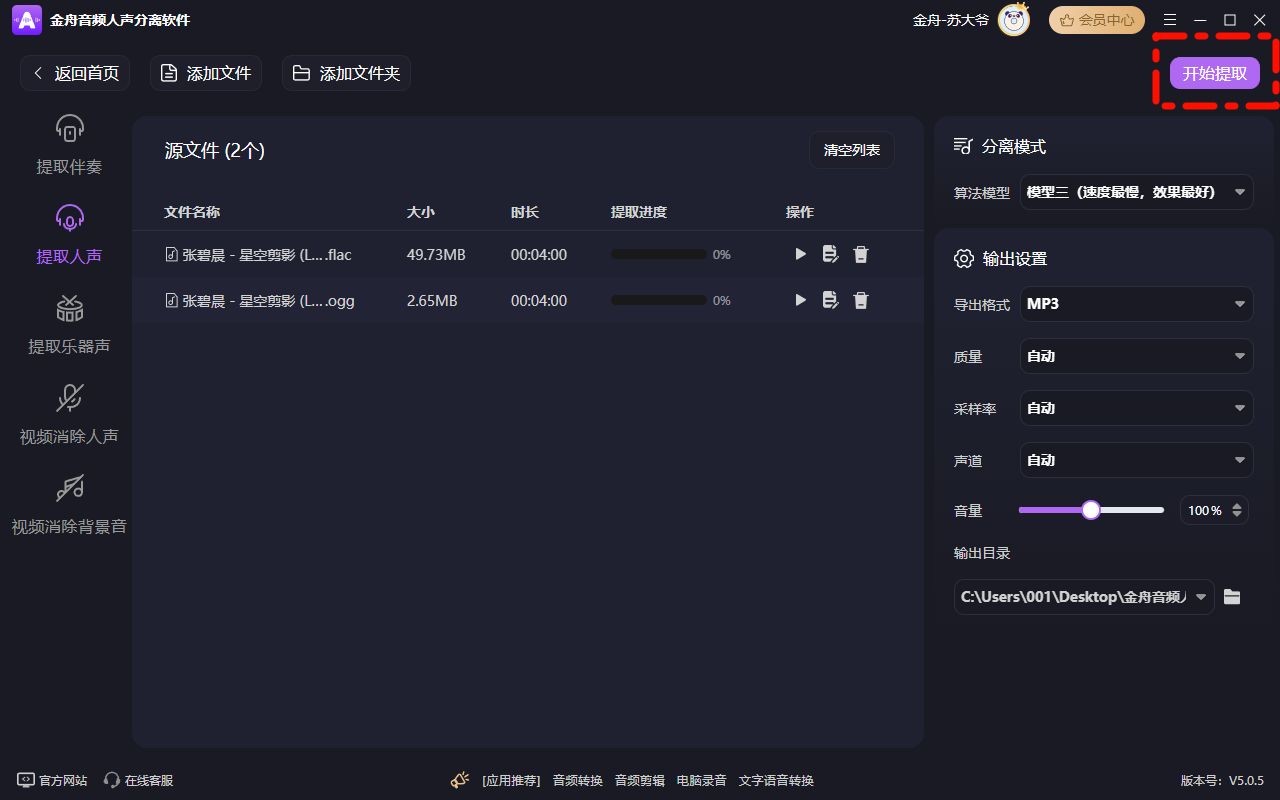Open the 音频转换 recommended app
The width and height of the screenshot is (1280, 800).
click(x=578, y=780)
